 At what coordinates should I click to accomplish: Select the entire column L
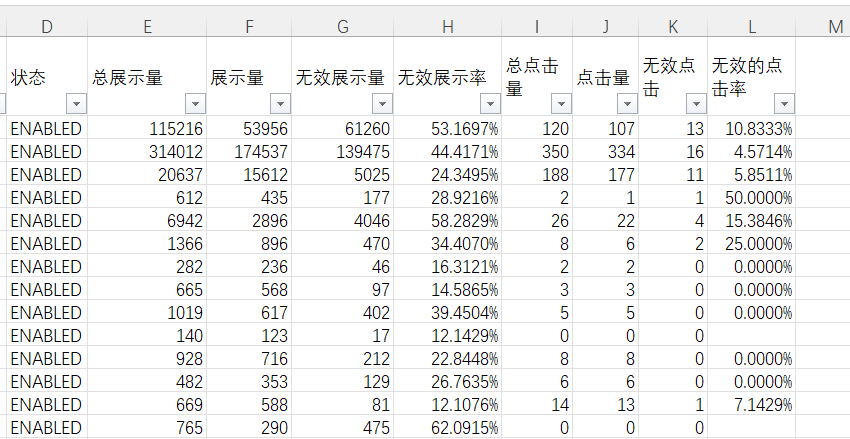(751, 26)
